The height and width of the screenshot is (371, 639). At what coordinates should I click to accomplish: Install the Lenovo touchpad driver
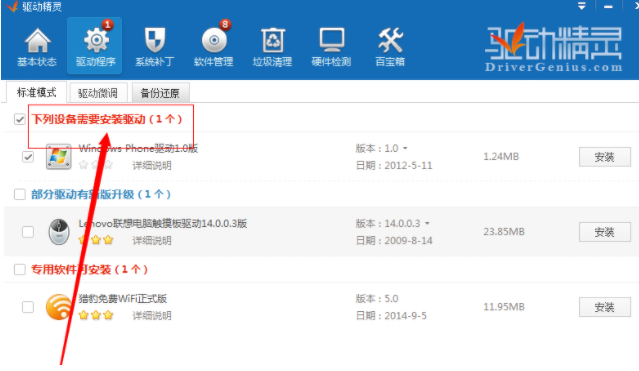point(604,232)
